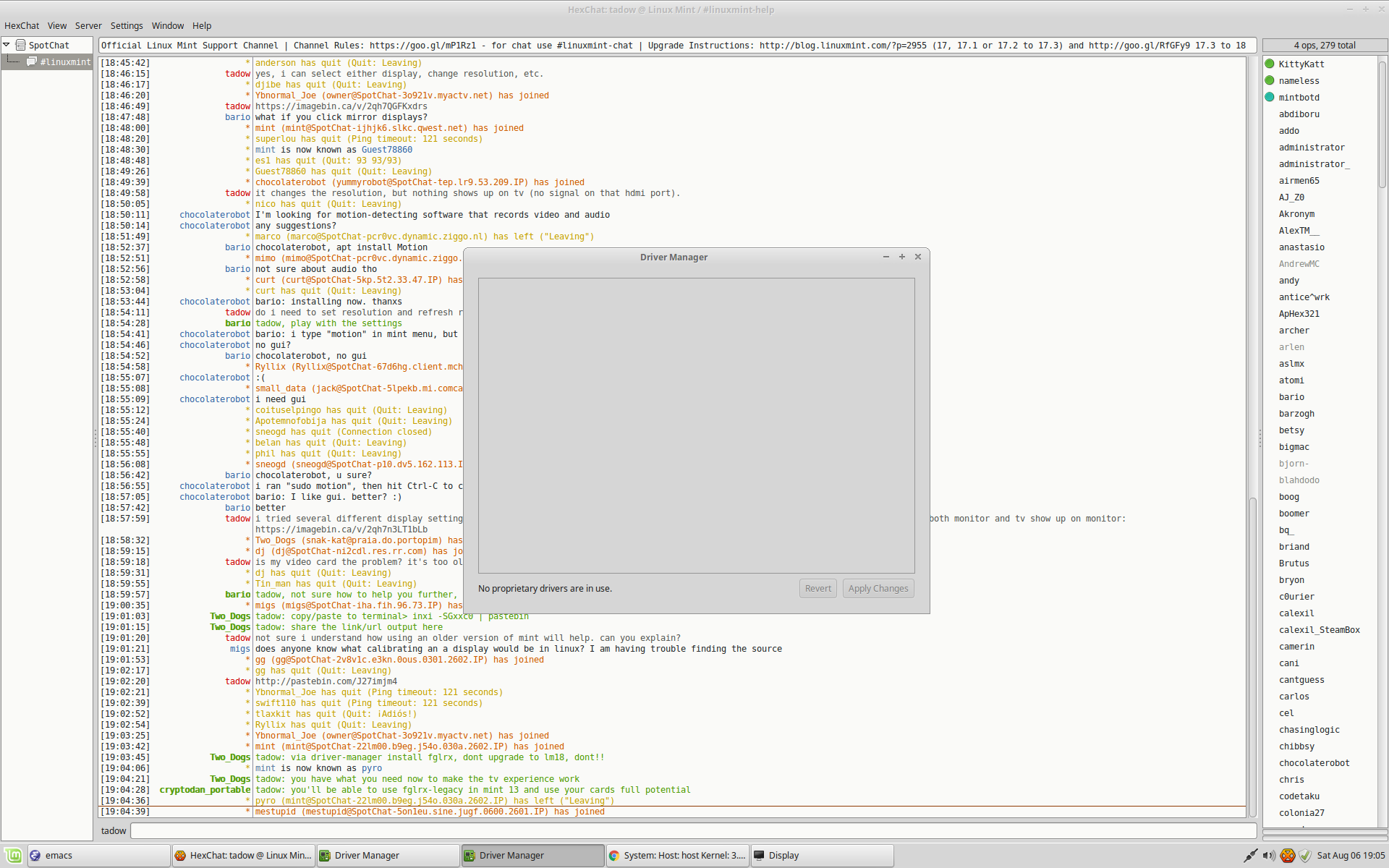Select user codetaku in user list
Screen dimensions: 1389x868
(1299, 796)
